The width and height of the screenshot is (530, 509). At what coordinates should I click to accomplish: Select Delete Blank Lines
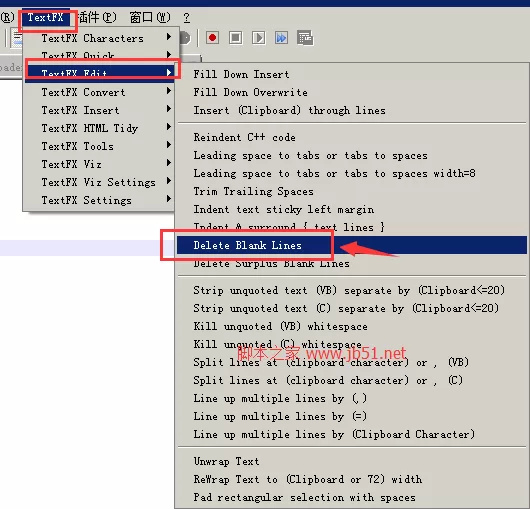tap(352, 245)
